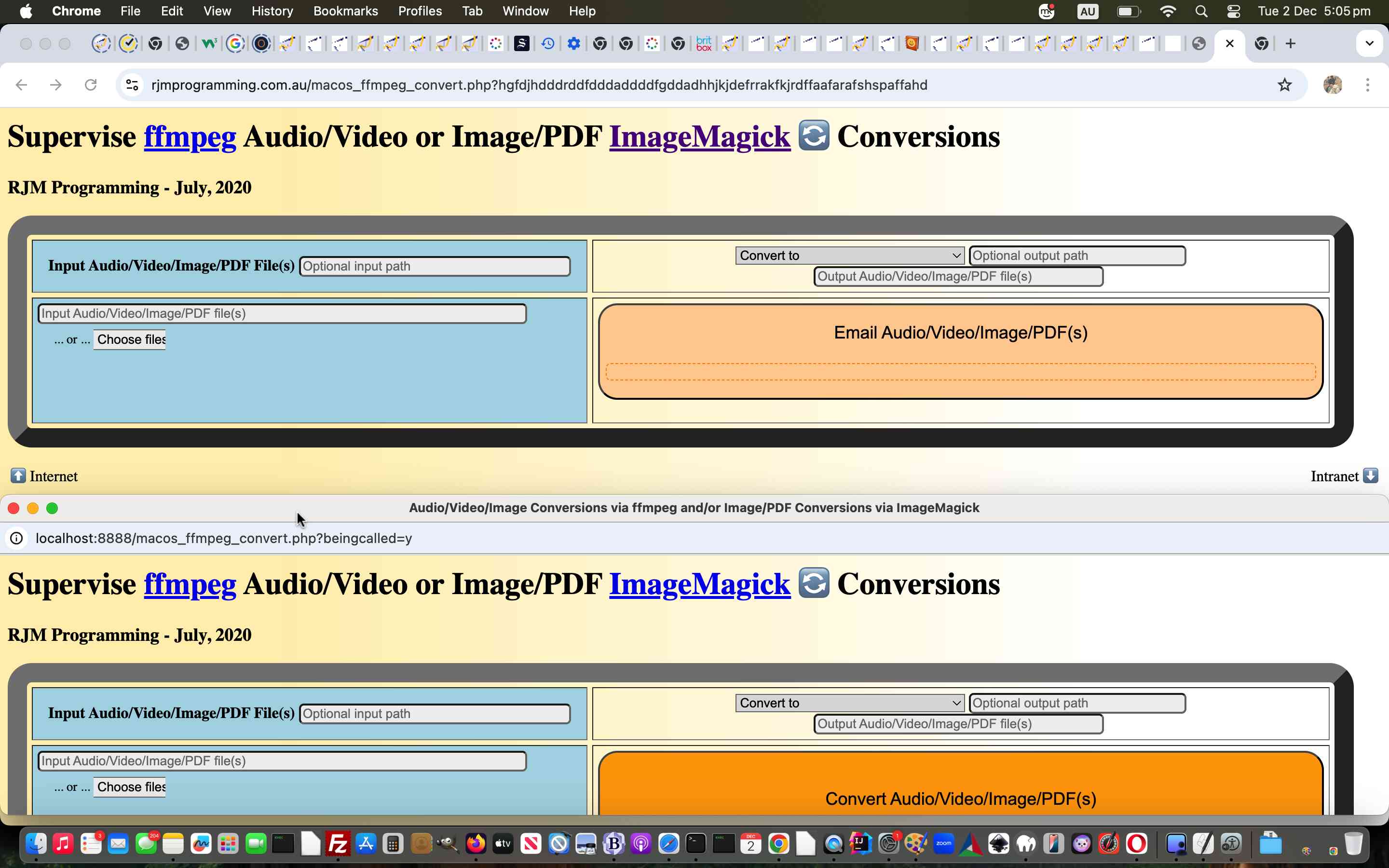Click the ffmpeg hyperlink in the heading
Viewport: 1389px width, 868px height.
[190, 136]
